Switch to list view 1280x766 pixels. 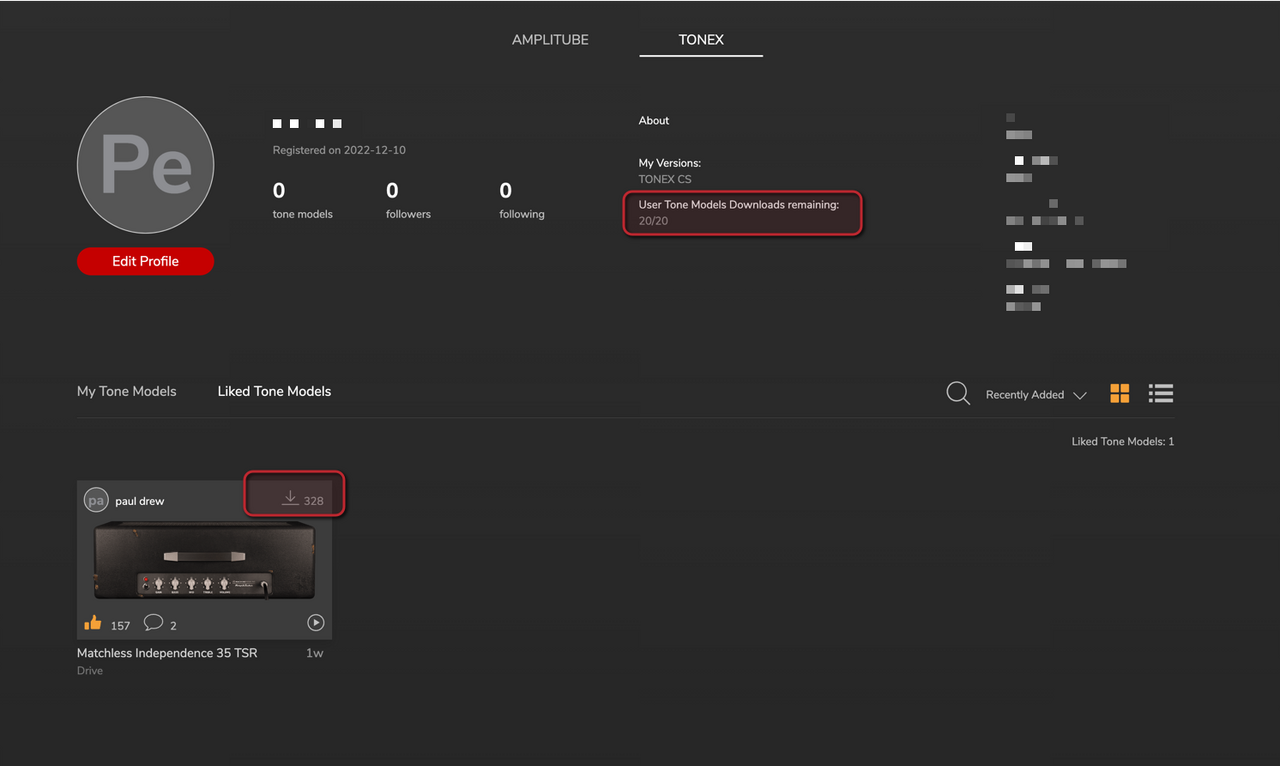[x=1161, y=393]
